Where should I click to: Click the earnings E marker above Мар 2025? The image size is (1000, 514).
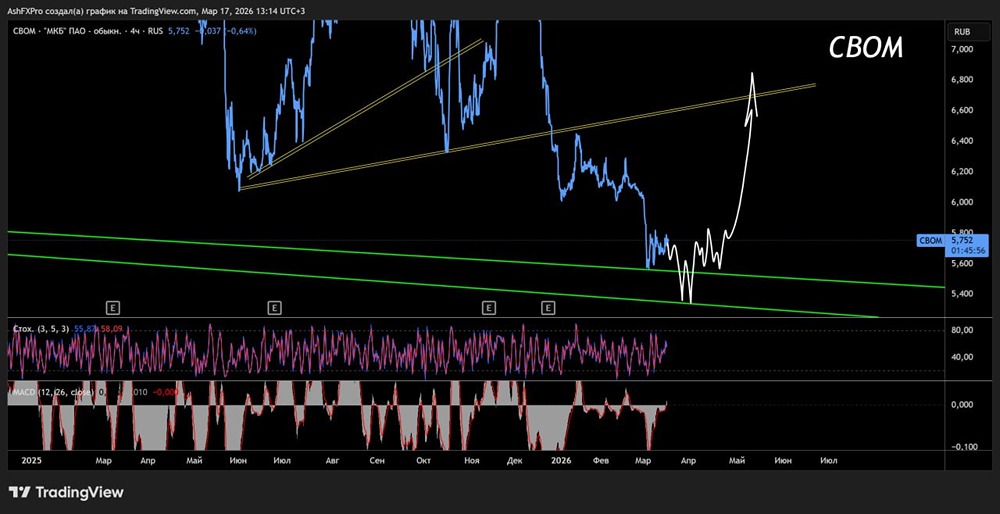[x=114, y=308]
